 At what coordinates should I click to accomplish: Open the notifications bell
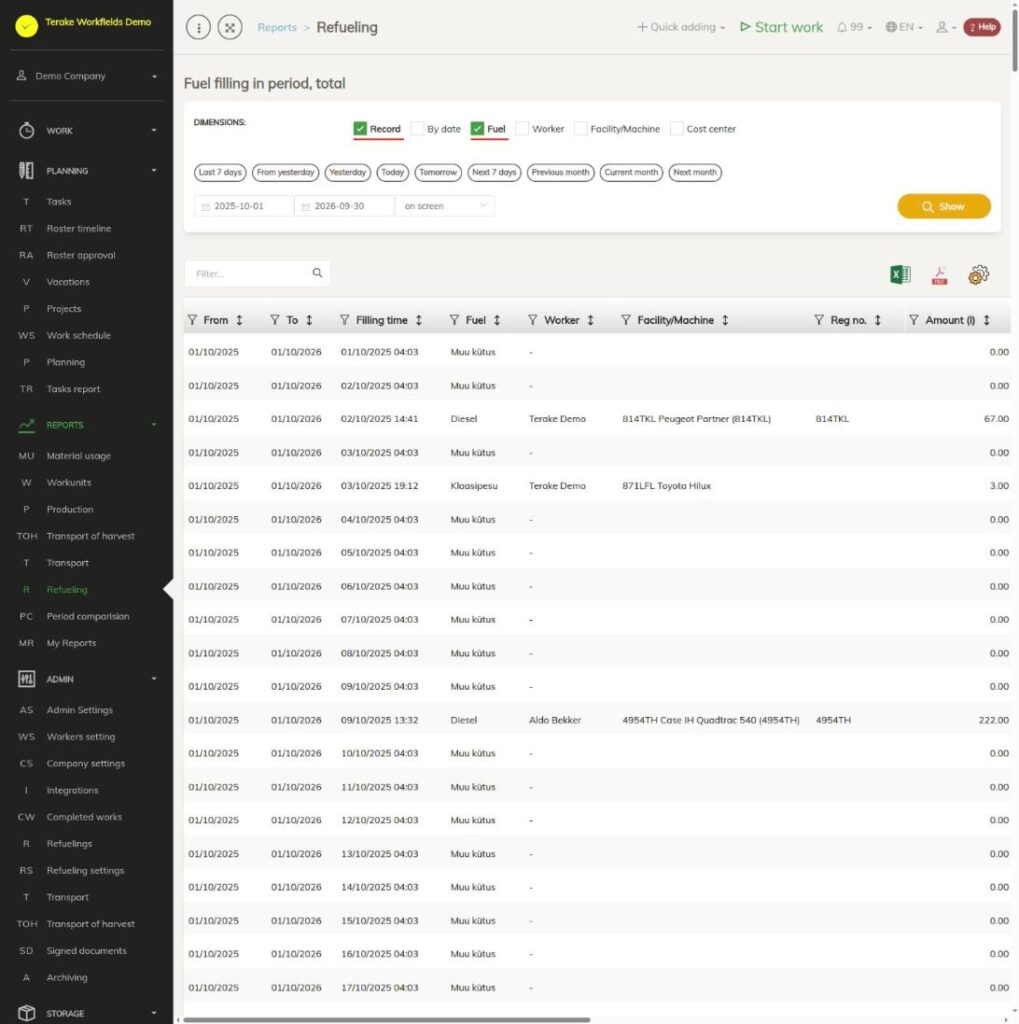coord(854,27)
